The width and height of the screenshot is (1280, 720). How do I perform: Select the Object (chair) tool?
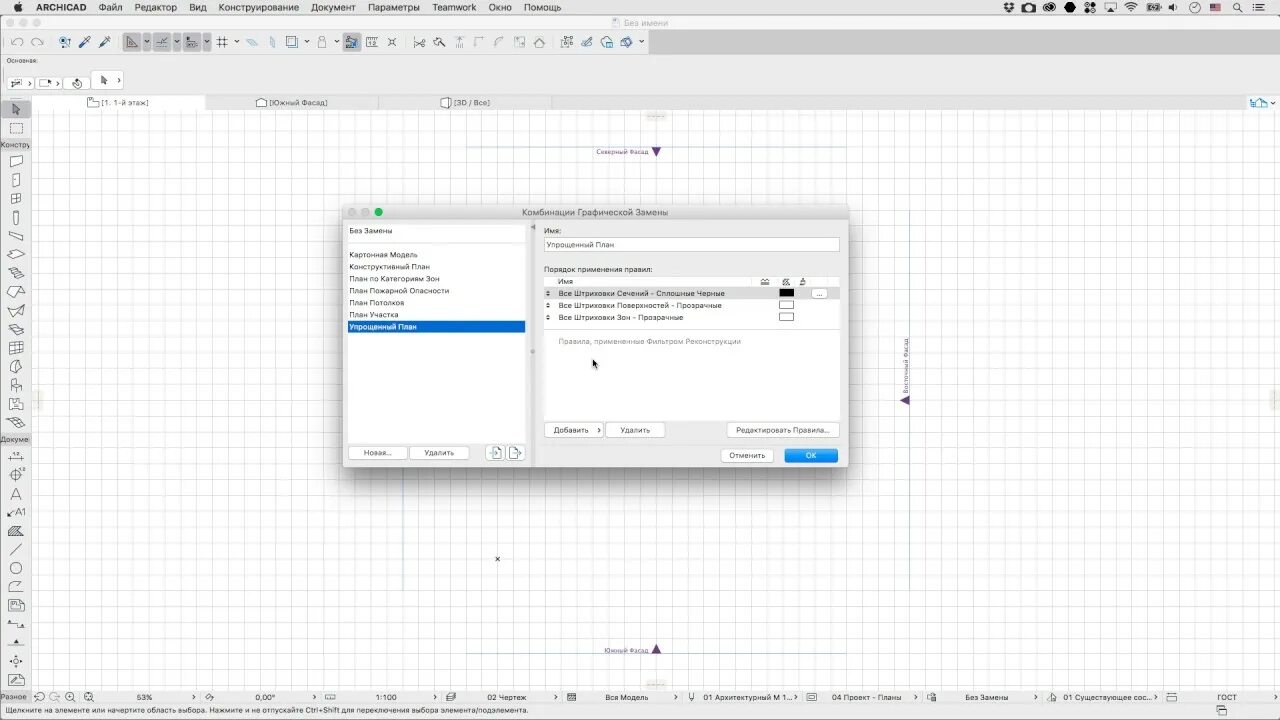(x=16, y=385)
